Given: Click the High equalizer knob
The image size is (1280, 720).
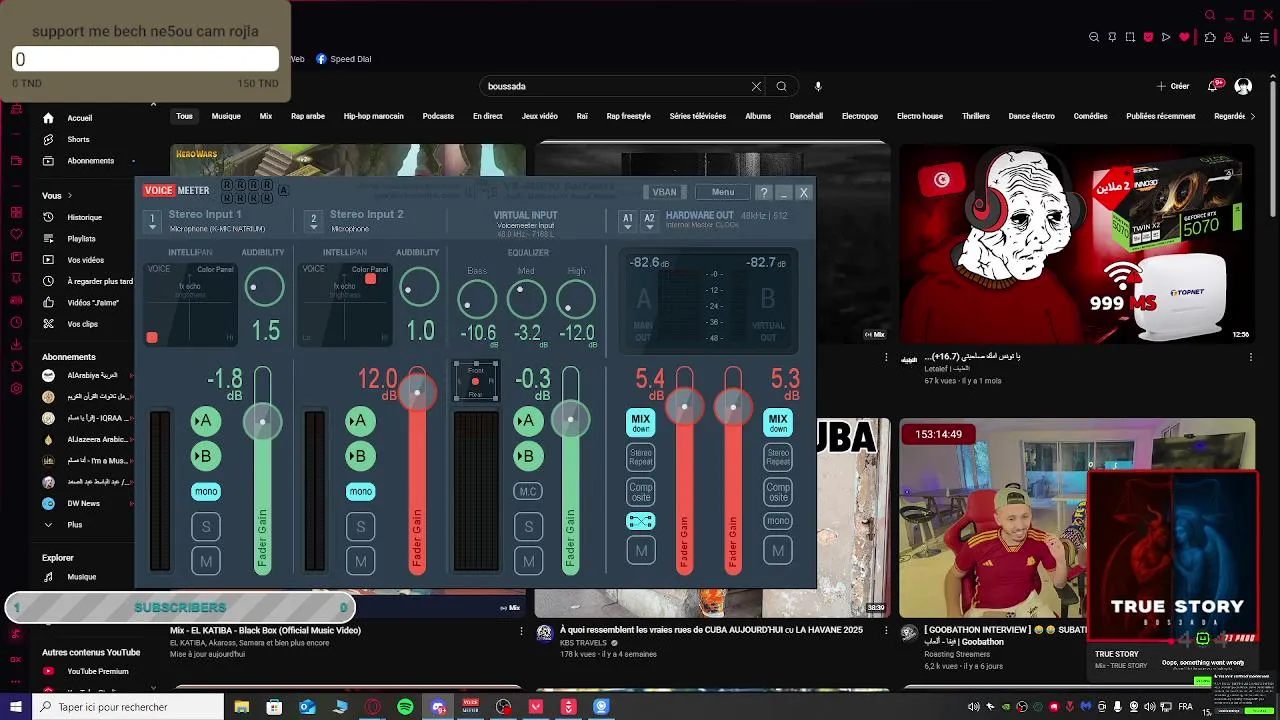Looking at the screenshot, I should tap(576, 300).
